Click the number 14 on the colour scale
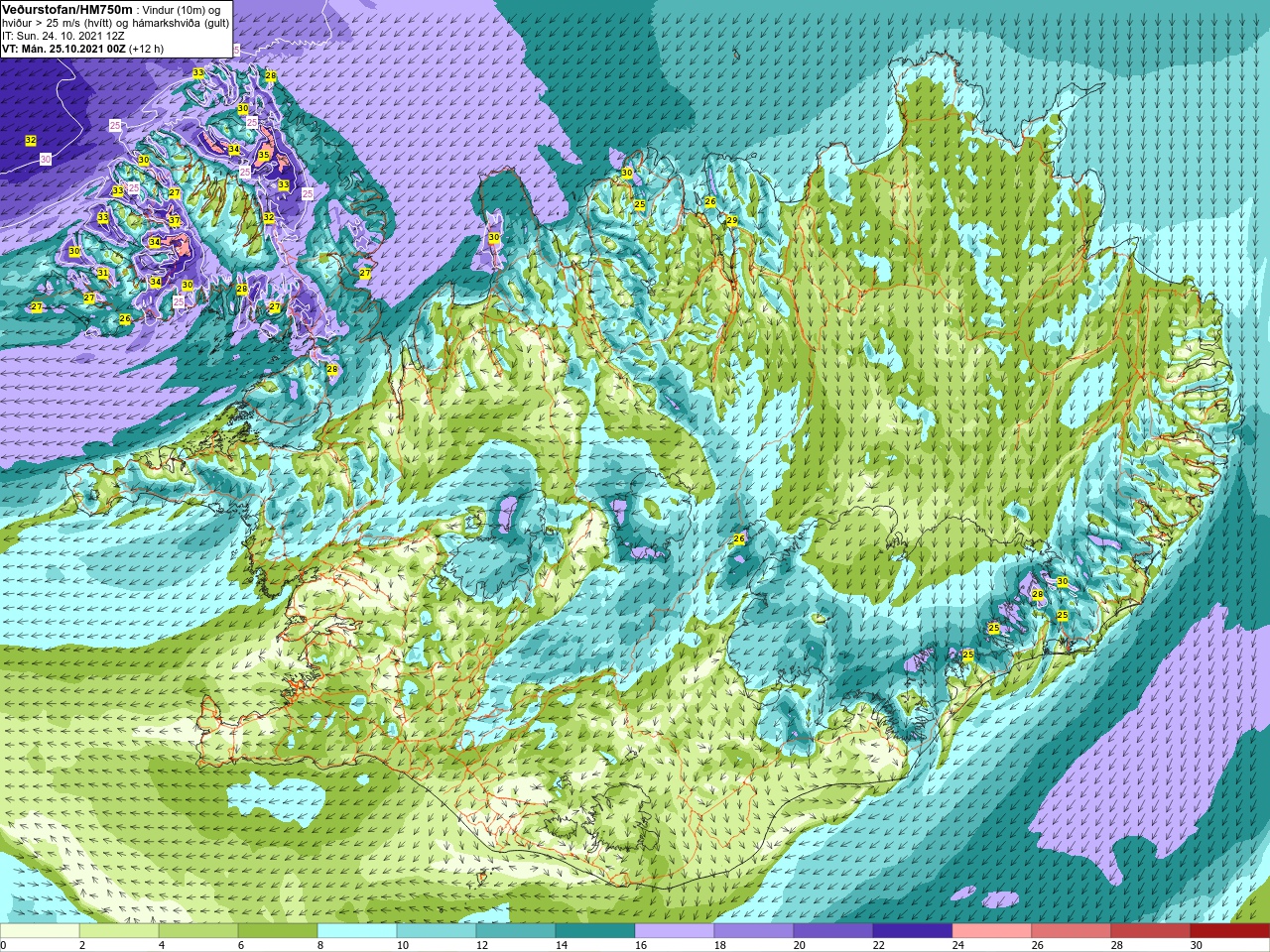The width and height of the screenshot is (1270, 952). (x=561, y=945)
